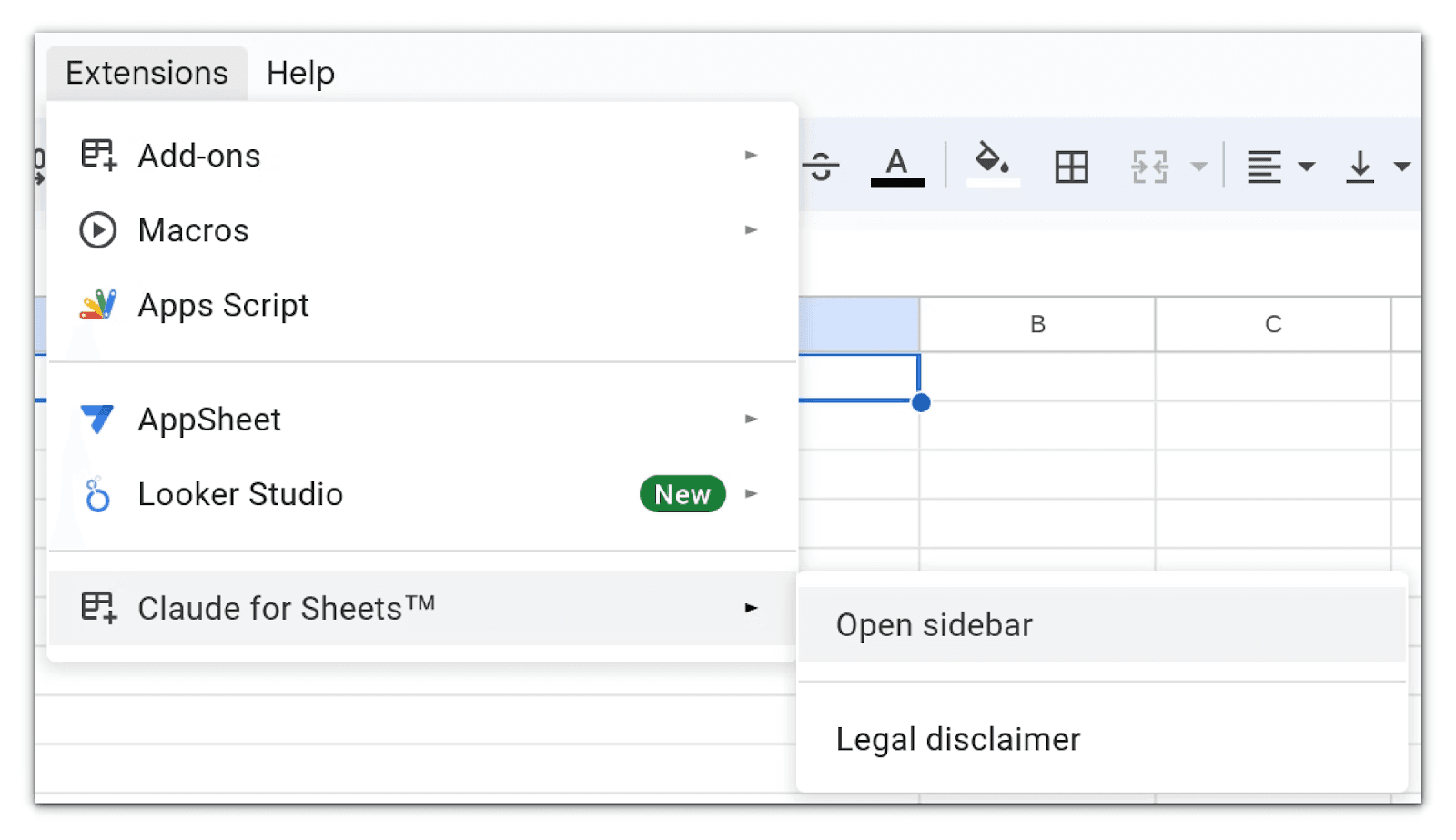Open the text color tool
1456x840 pixels.
coord(896,167)
